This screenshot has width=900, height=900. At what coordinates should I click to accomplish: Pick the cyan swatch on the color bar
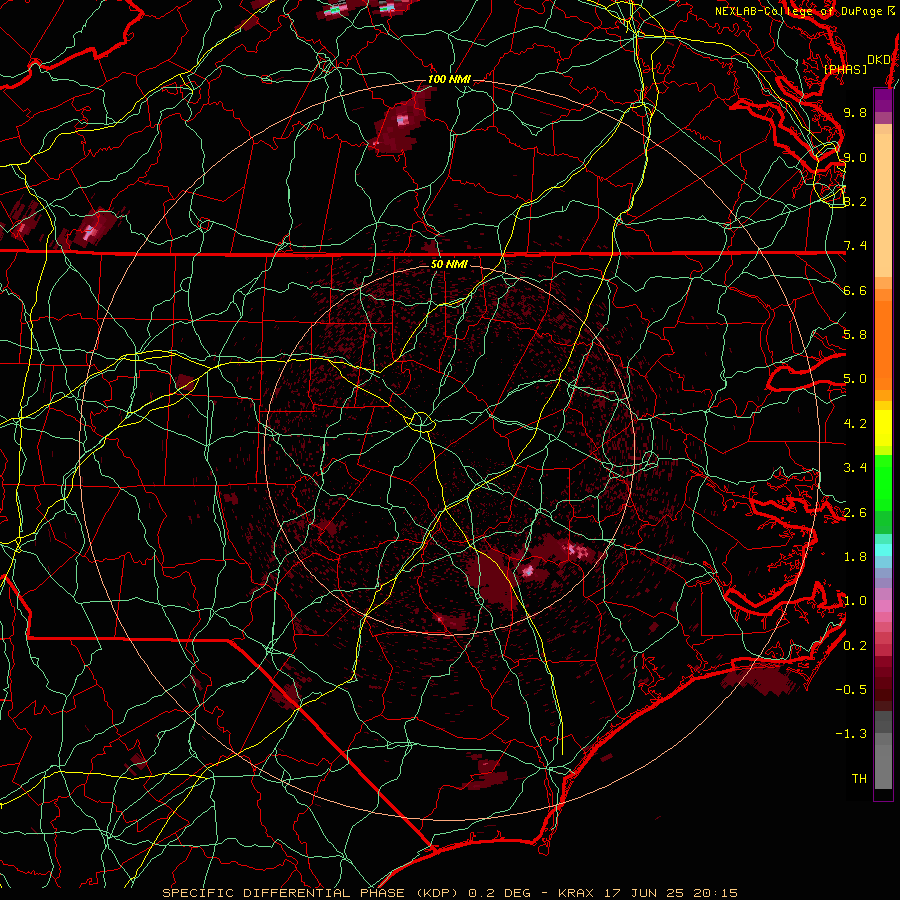[x=883, y=550]
